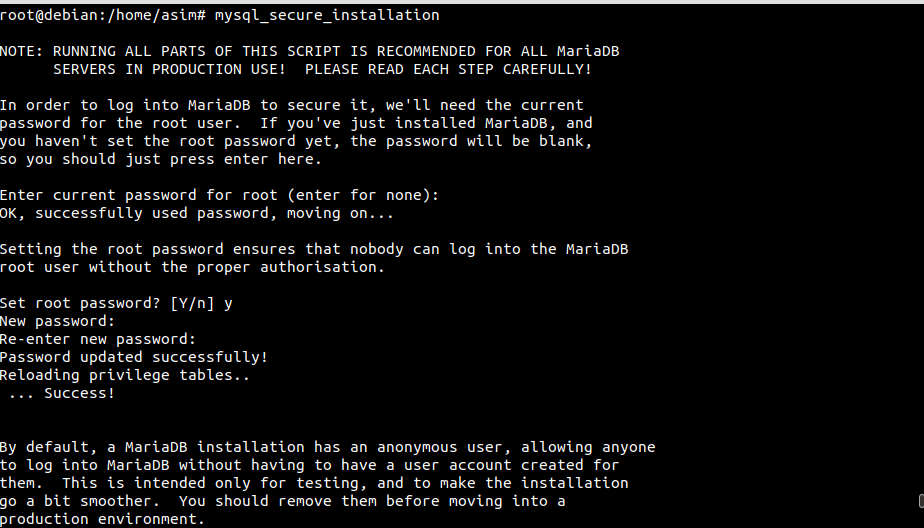Click the NOTE: RUNNING ALL PARTS line
Image resolution: width=924 pixels, height=528 pixels.
tap(316, 51)
